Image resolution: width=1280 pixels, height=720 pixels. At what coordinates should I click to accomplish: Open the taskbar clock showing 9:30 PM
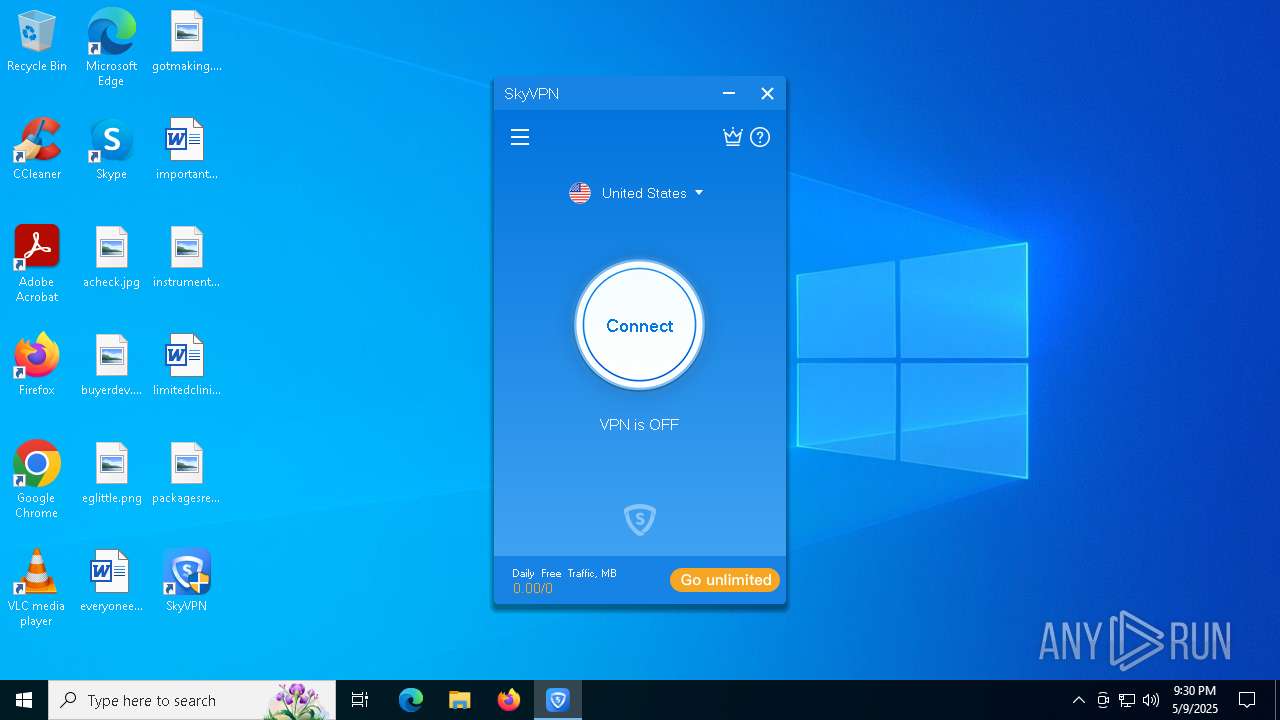click(x=1195, y=700)
